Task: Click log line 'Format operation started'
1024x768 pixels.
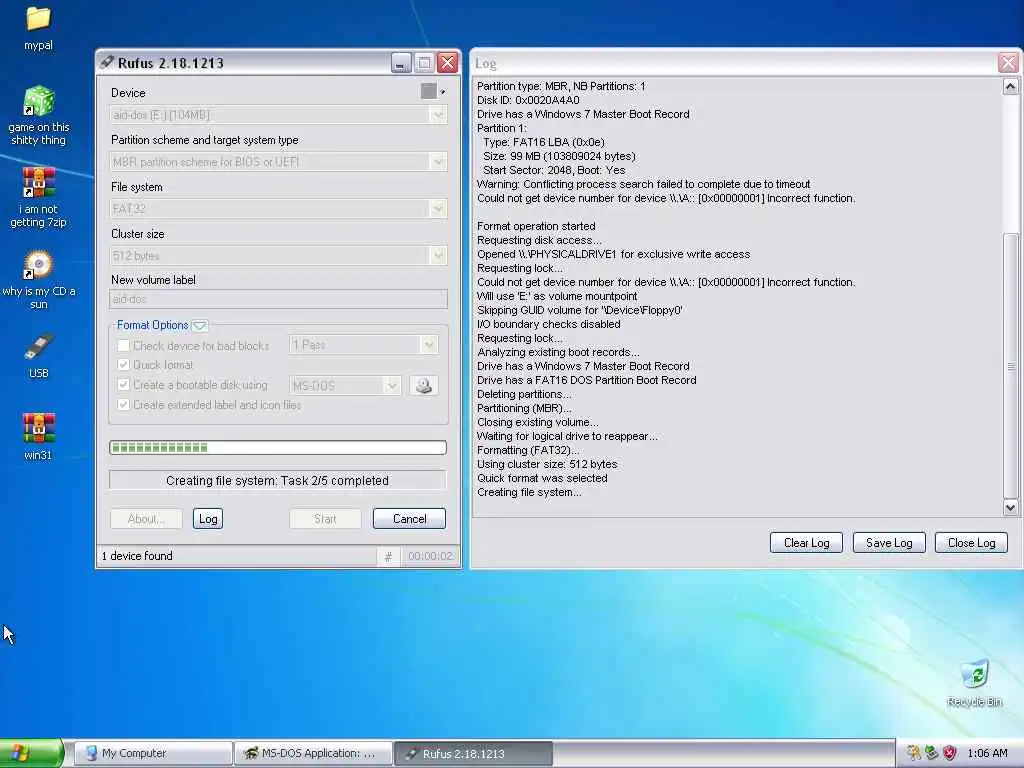Action: tap(536, 226)
